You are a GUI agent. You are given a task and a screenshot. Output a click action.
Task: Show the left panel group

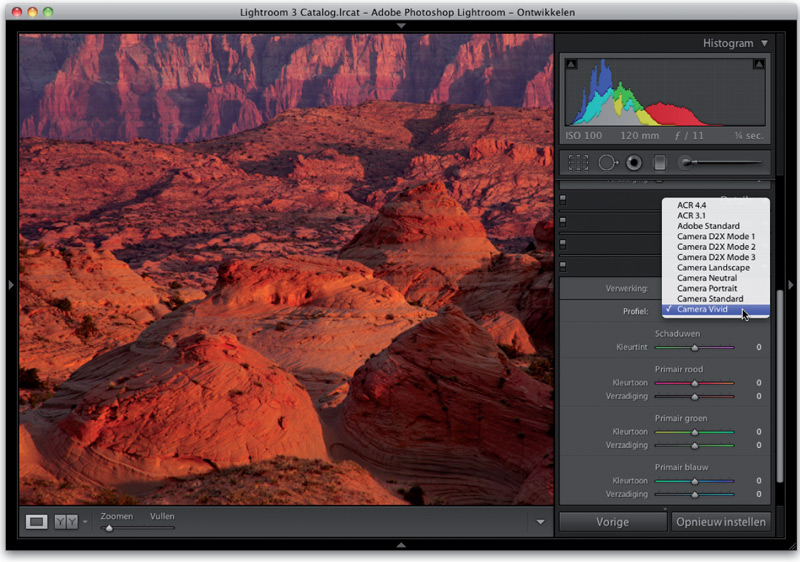click(x=11, y=285)
